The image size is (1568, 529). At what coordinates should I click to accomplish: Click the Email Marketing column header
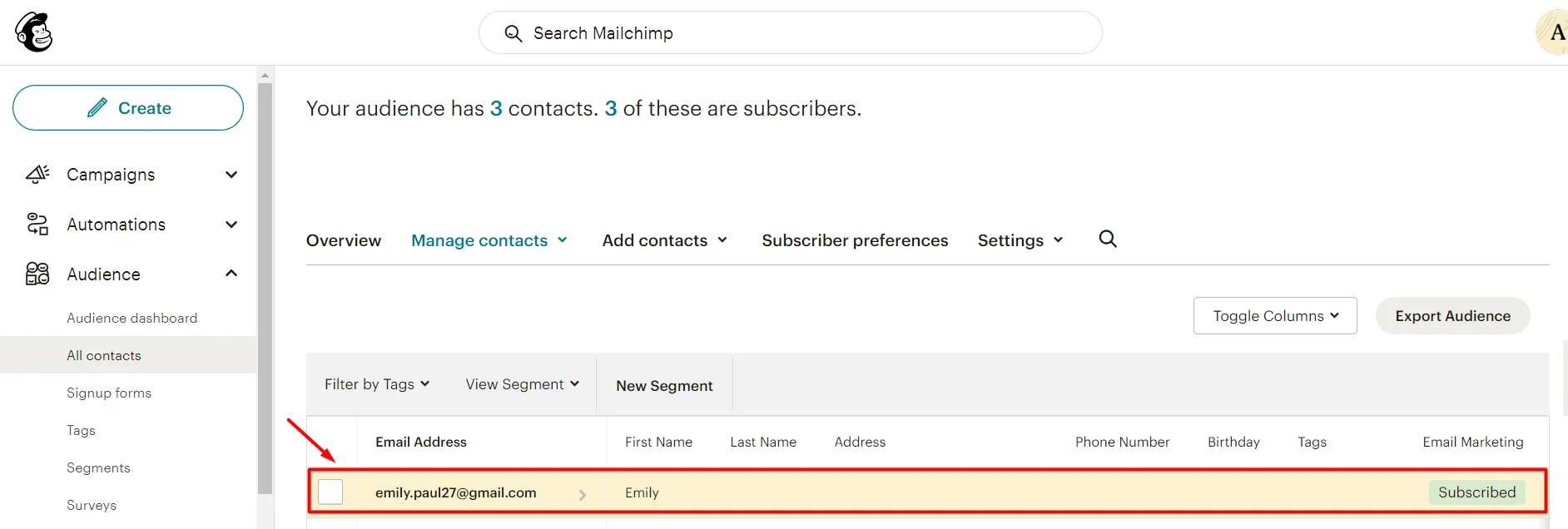[1472, 442]
